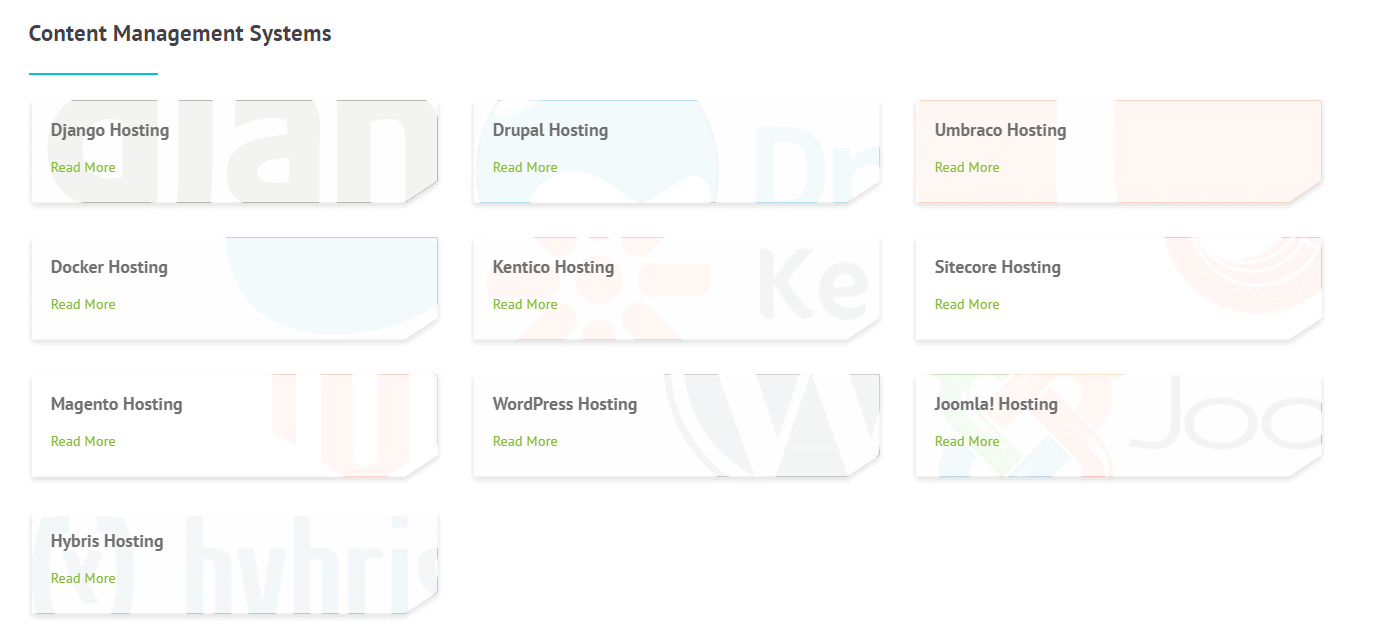Click the Magento Hosting heading
Image resolution: width=1376 pixels, height=638 pixels.
116,404
